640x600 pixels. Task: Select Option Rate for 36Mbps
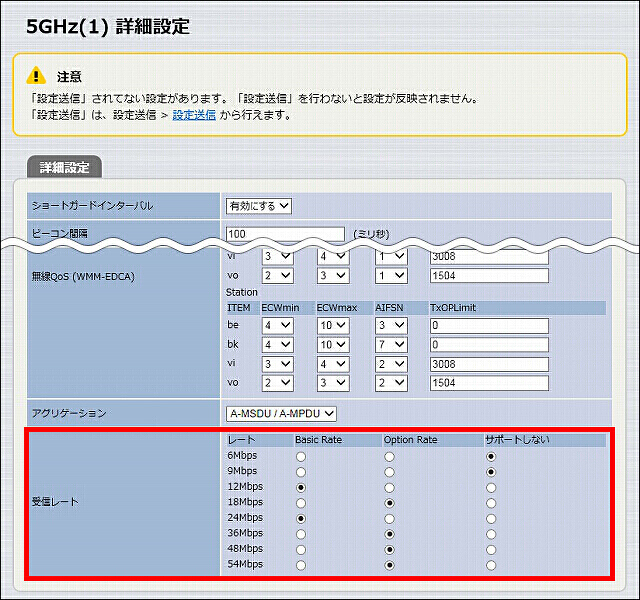tap(389, 534)
